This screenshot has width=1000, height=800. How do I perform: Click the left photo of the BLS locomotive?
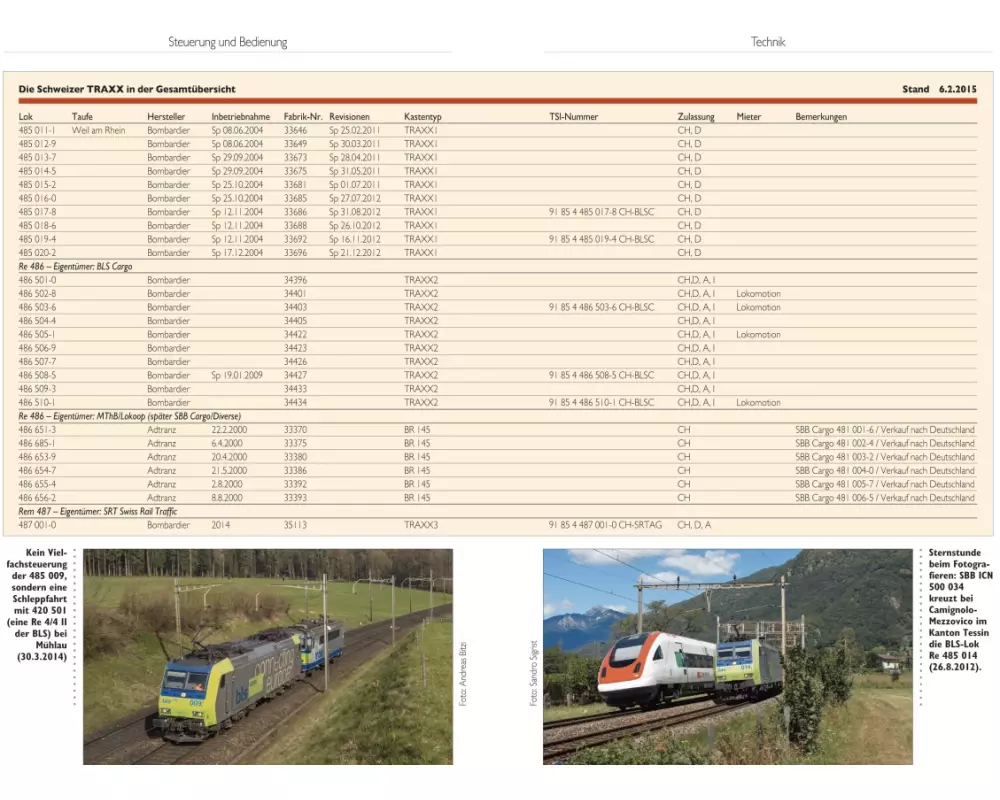click(267, 656)
